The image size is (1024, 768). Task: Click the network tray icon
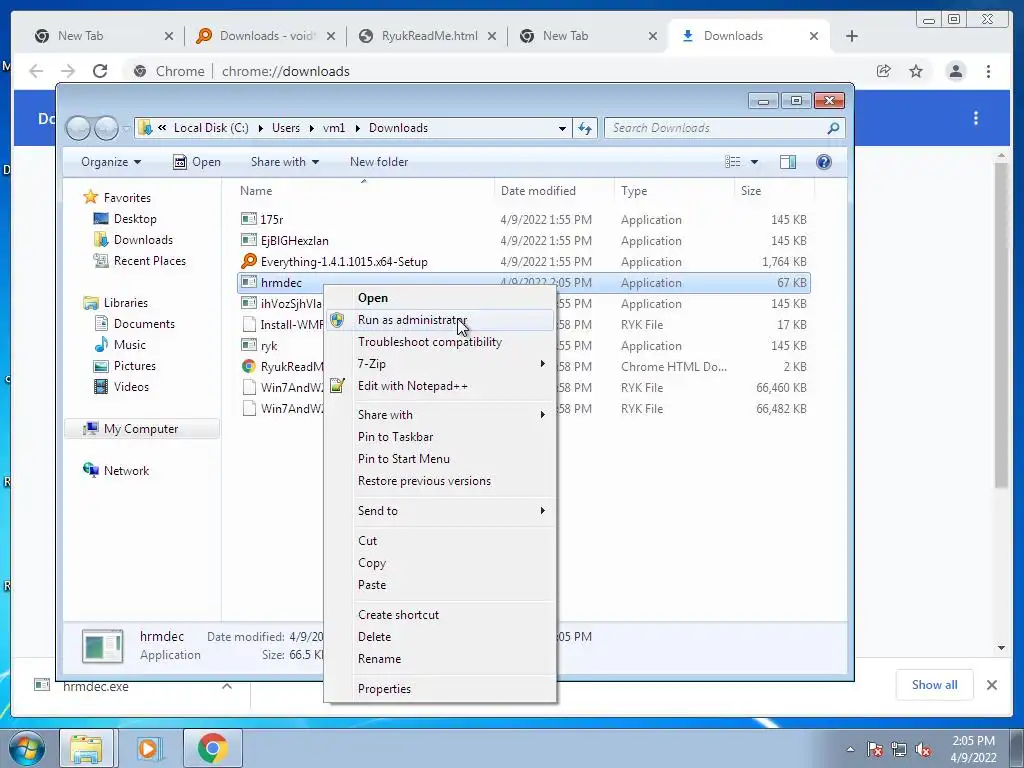(x=899, y=750)
